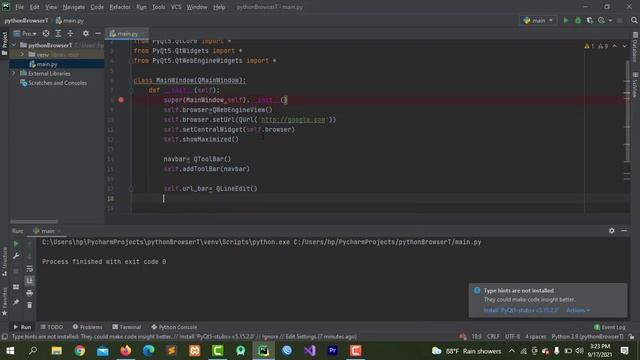
Task: Open the Event Log
Action: click(609, 327)
